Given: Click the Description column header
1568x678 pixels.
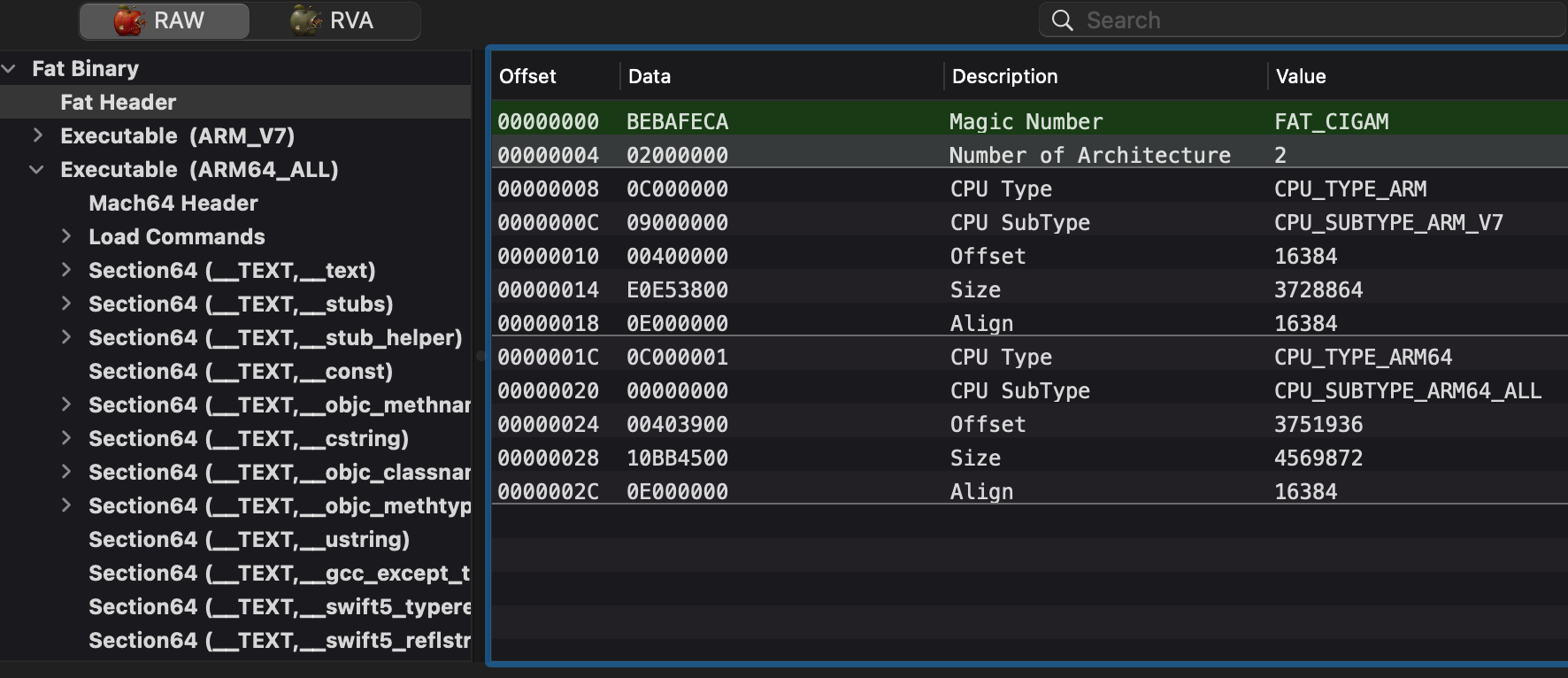Looking at the screenshot, I should pyautogui.click(x=1004, y=76).
